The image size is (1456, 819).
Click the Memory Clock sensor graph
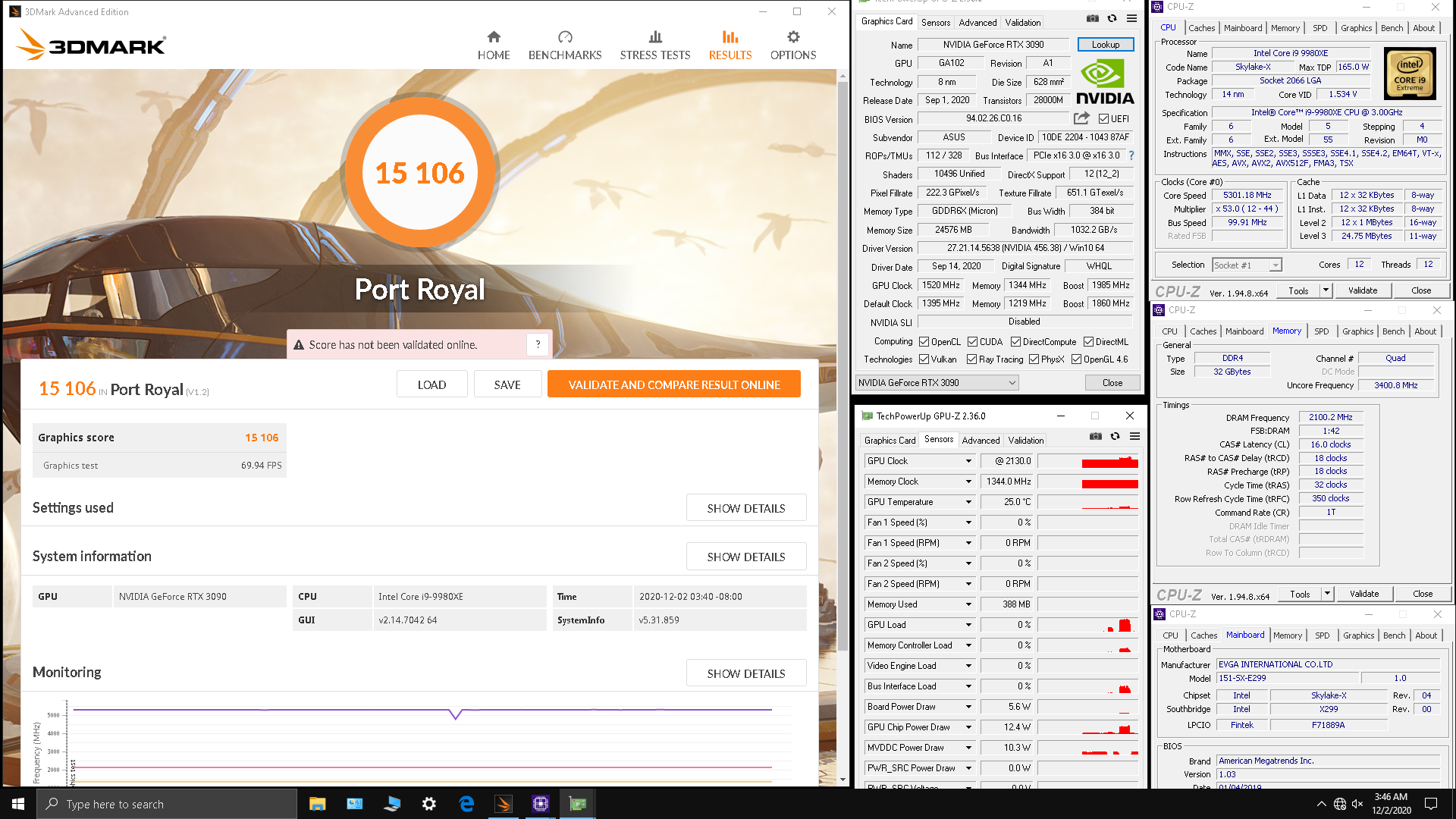pos(1088,482)
